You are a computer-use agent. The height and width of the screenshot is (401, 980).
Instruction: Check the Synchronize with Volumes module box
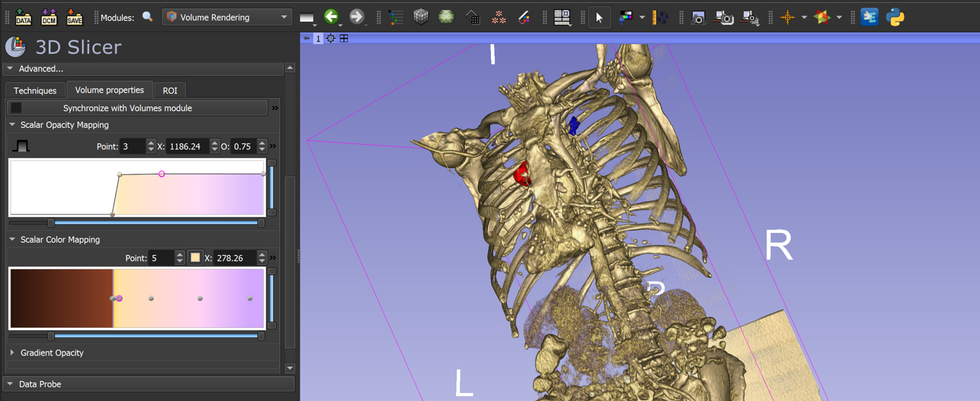16,108
